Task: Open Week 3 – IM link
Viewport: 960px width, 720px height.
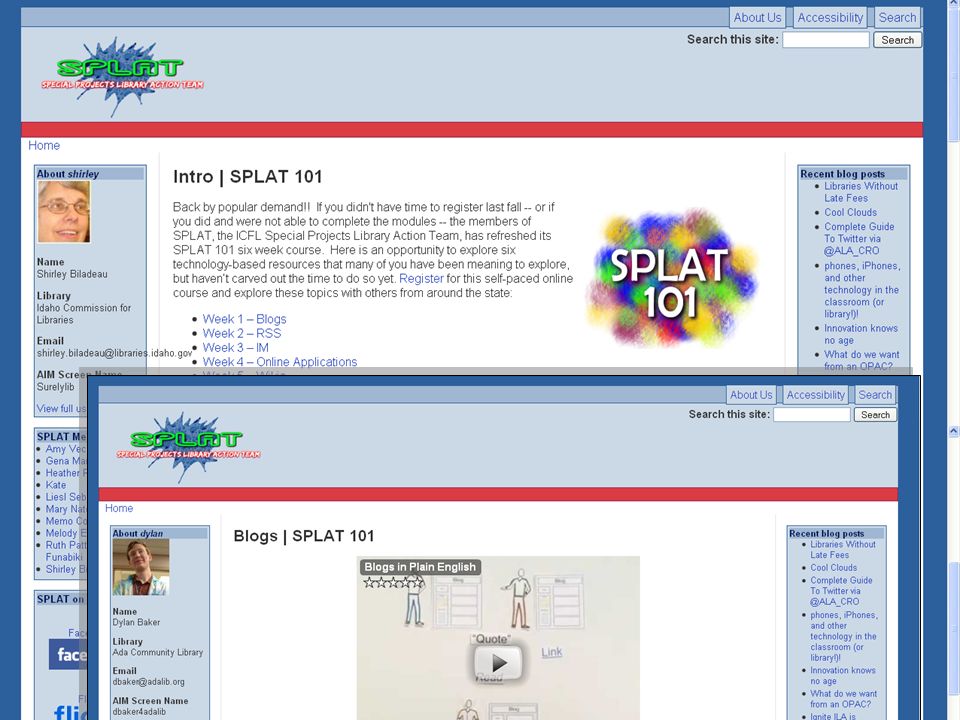Action: coord(236,348)
